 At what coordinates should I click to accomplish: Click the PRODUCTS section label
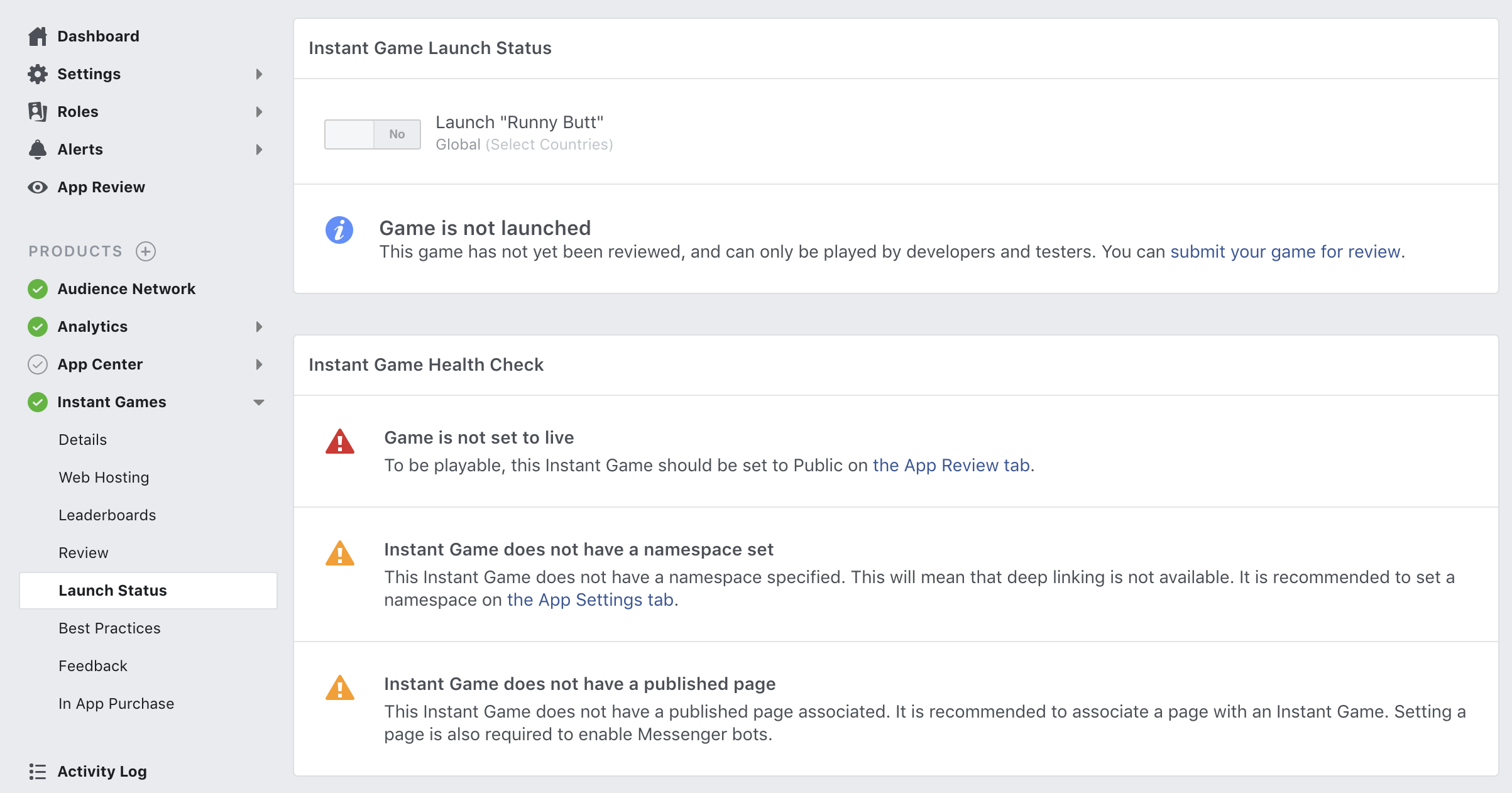tap(75, 251)
